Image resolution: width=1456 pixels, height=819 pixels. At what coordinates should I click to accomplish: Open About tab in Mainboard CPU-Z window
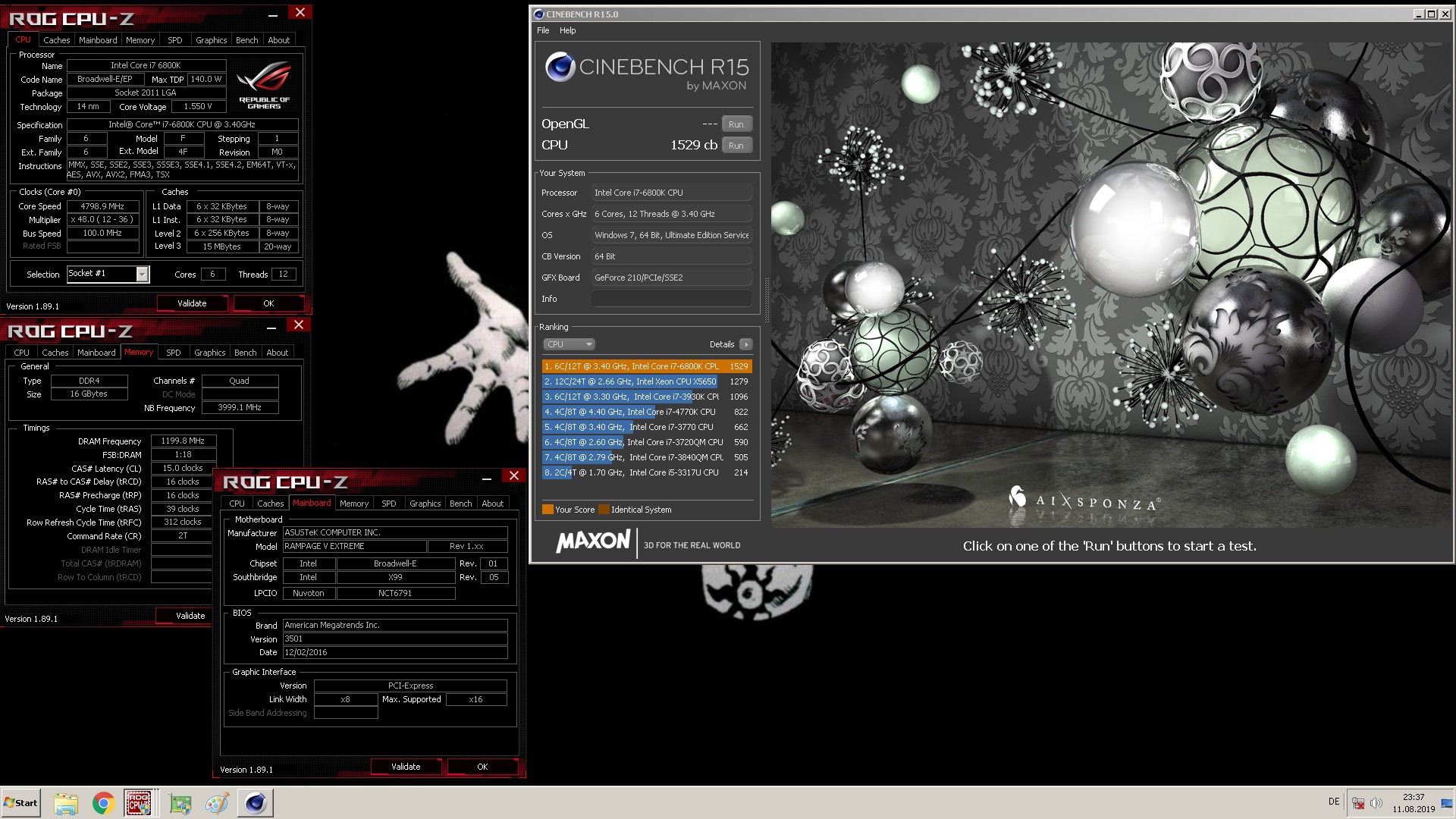coord(492,504)
